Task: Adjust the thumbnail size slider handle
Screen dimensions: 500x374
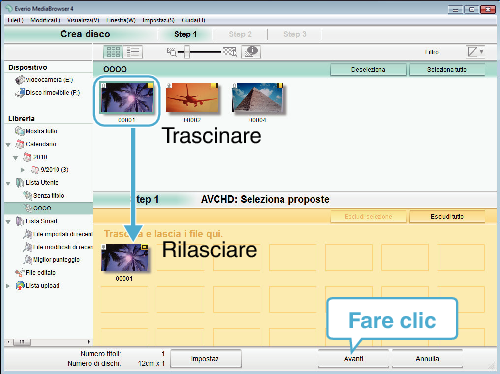Action: pyautogui.click(x=187, y=52)
